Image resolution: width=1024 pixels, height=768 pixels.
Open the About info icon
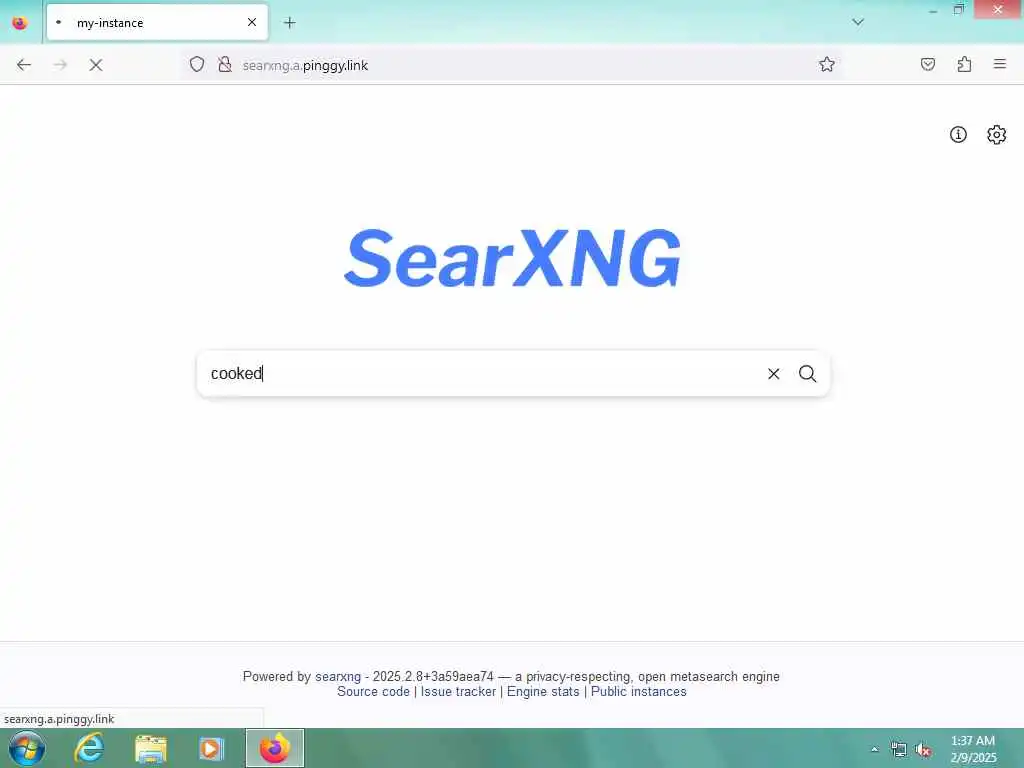click(x=958, y=135)
